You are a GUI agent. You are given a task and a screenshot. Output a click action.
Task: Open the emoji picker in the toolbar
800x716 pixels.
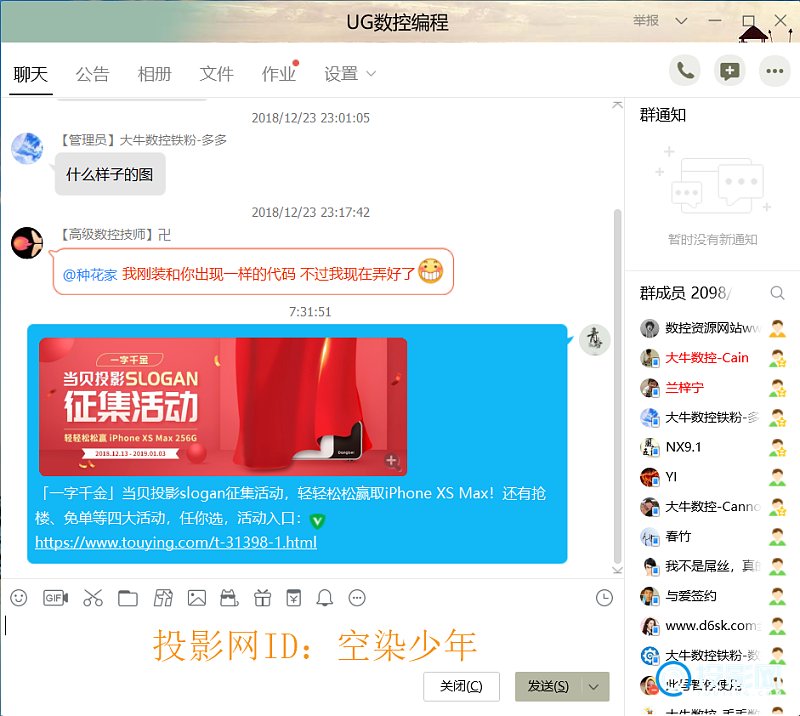(x=19, y=598)
